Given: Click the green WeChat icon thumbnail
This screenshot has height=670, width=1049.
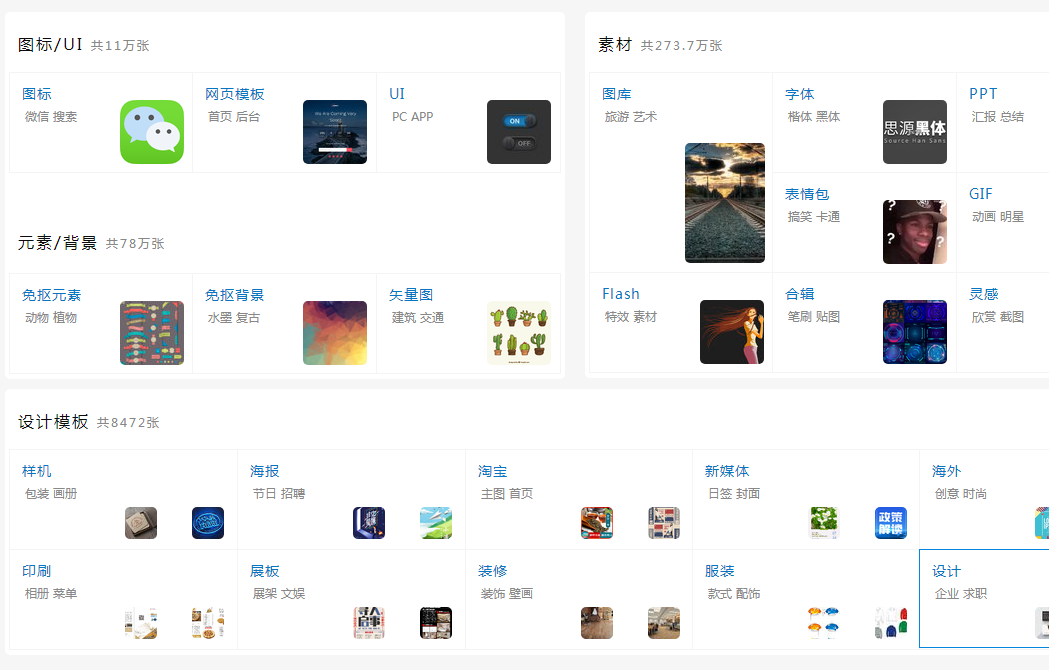Looking at the screenshot, I should 152,132.
